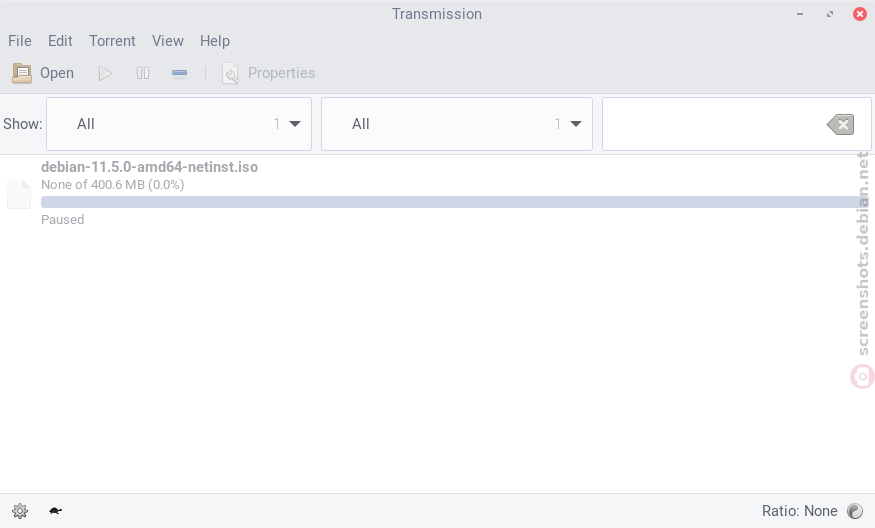The image size is (875, 528).
Task: Maximize the Transmission window
Action: [x=830, y=14]
